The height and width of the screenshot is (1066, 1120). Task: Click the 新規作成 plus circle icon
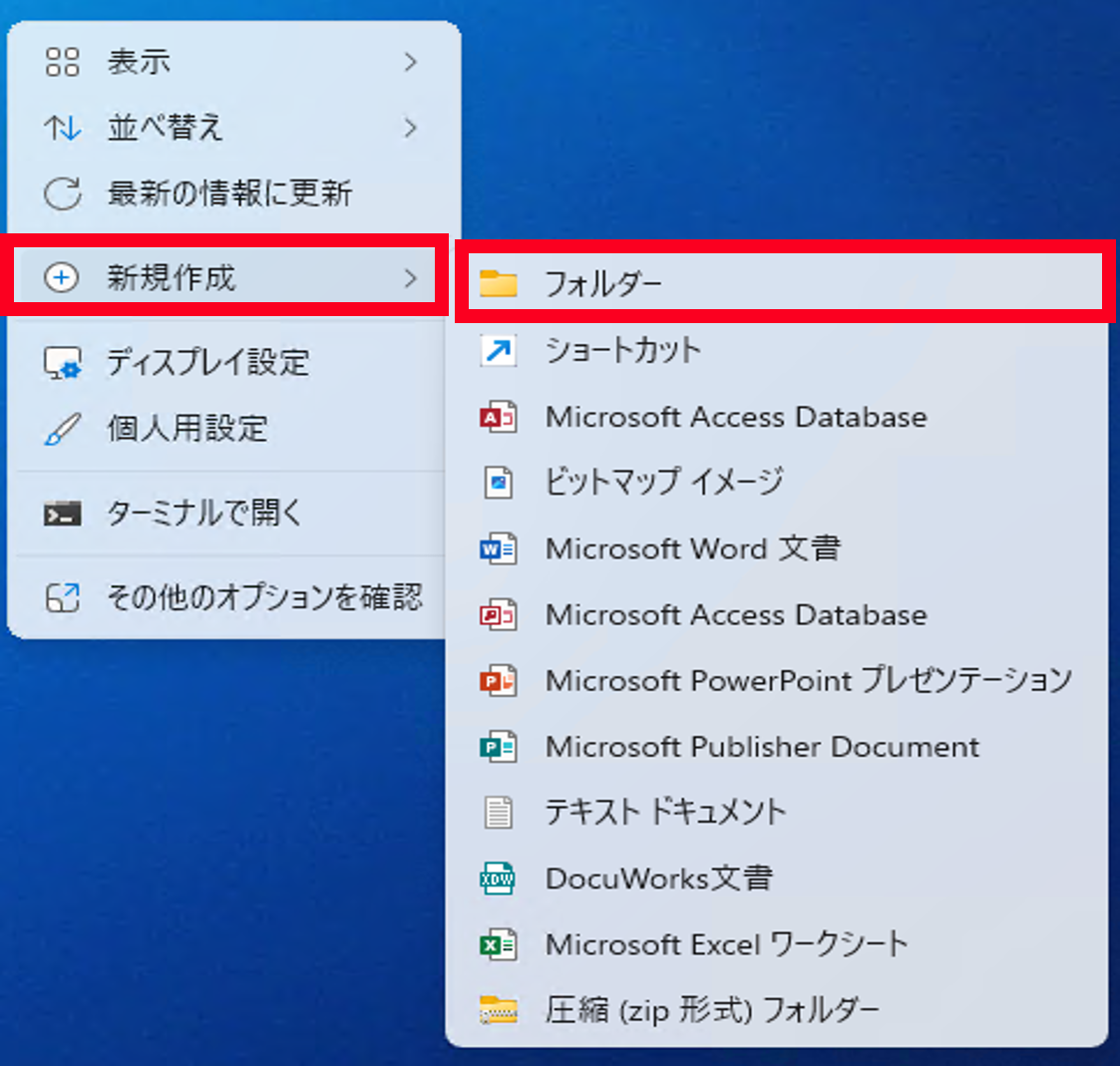tap(62, 278)
